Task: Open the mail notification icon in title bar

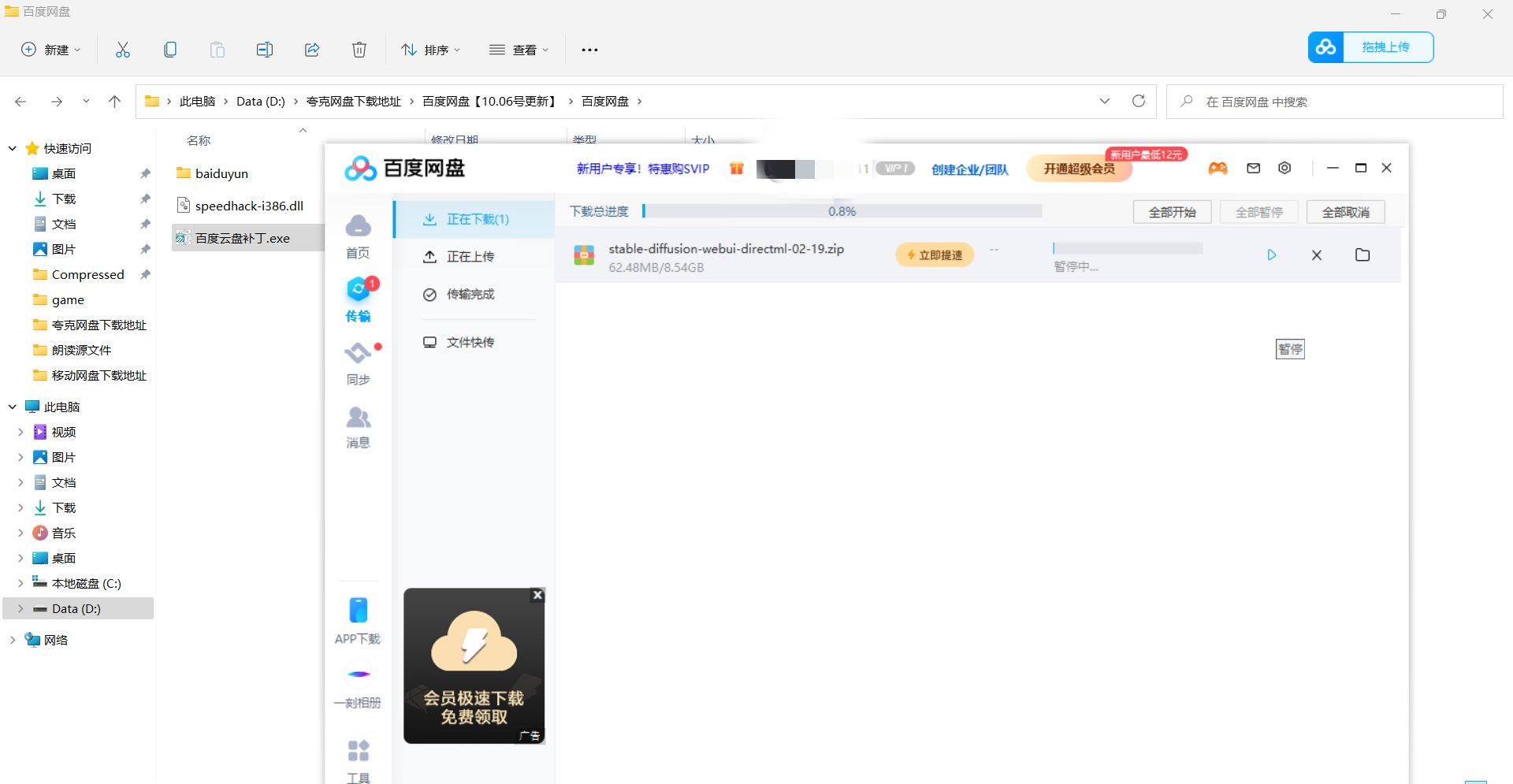Action: pos(1252,168)
